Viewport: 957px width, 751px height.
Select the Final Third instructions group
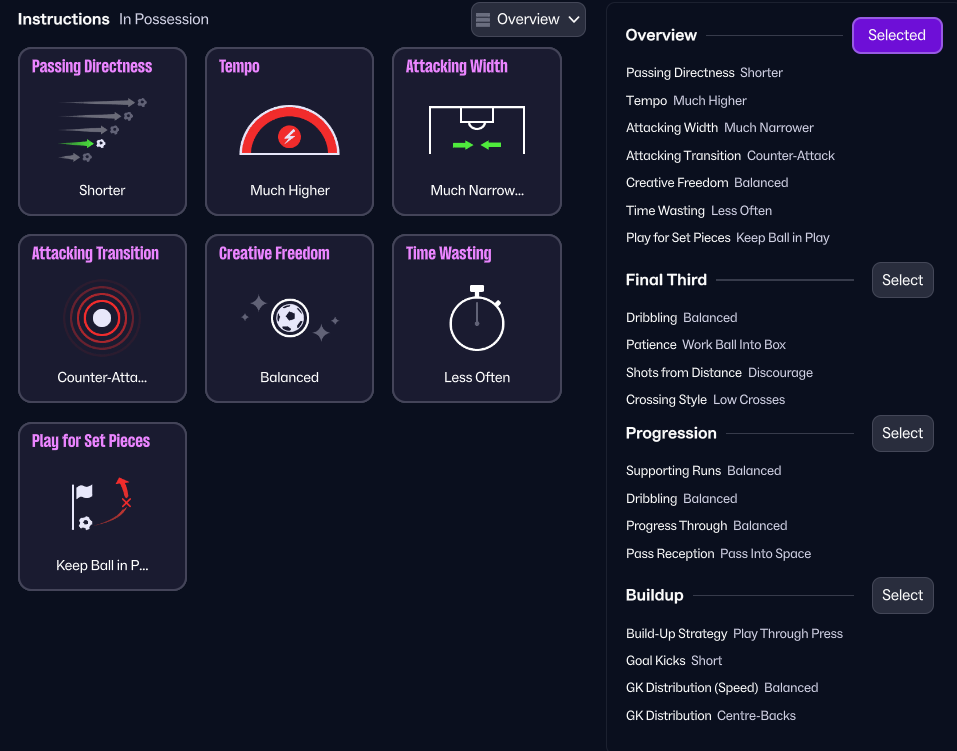click(x=902, y=280)
